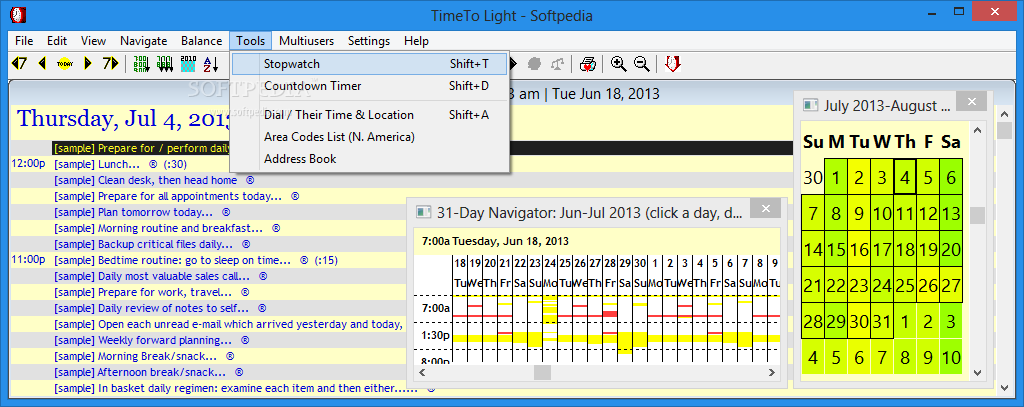
Task: Click '[sample] Afternoon break/snack...' entry
Action: tap(140, 372)
